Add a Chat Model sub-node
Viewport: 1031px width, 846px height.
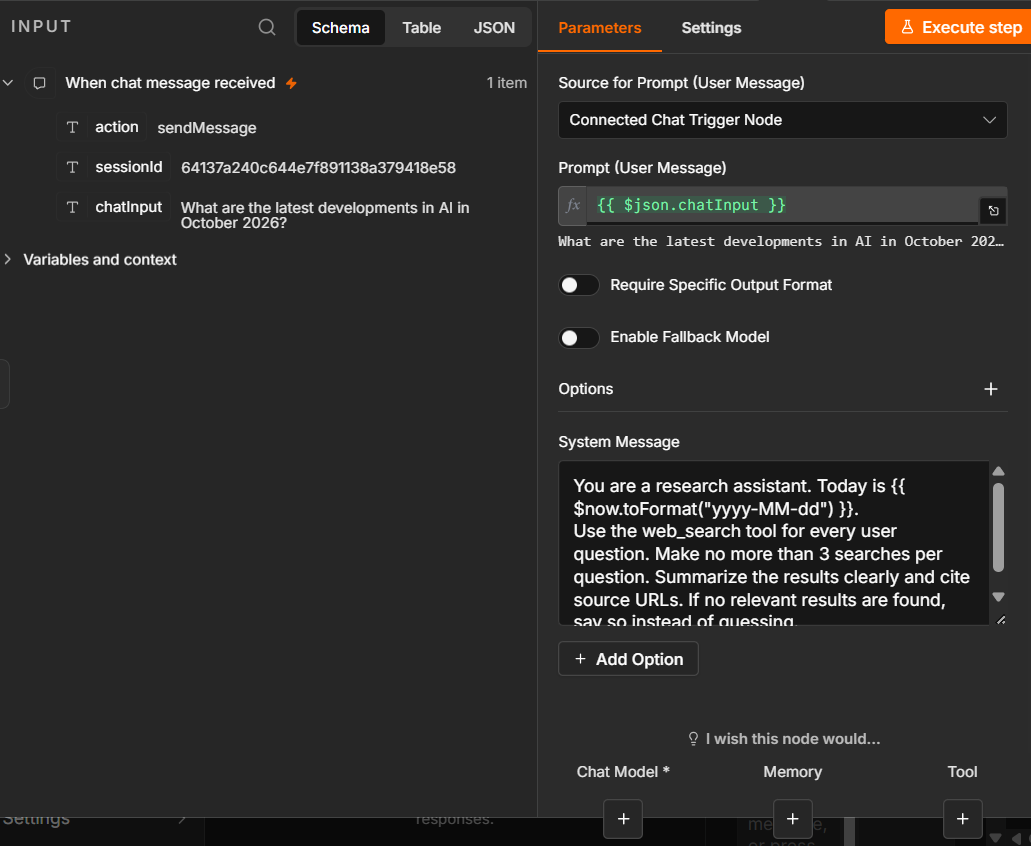623,818
